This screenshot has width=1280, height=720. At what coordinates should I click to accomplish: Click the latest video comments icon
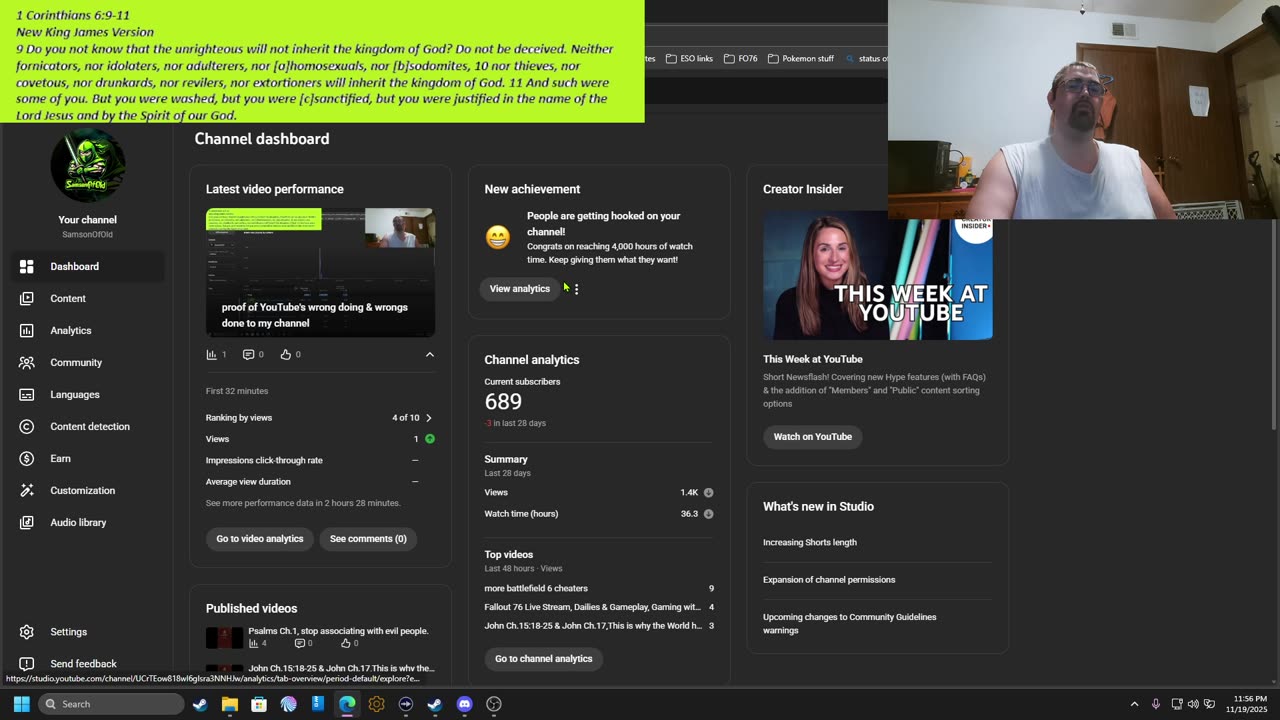tap(248, 354)
